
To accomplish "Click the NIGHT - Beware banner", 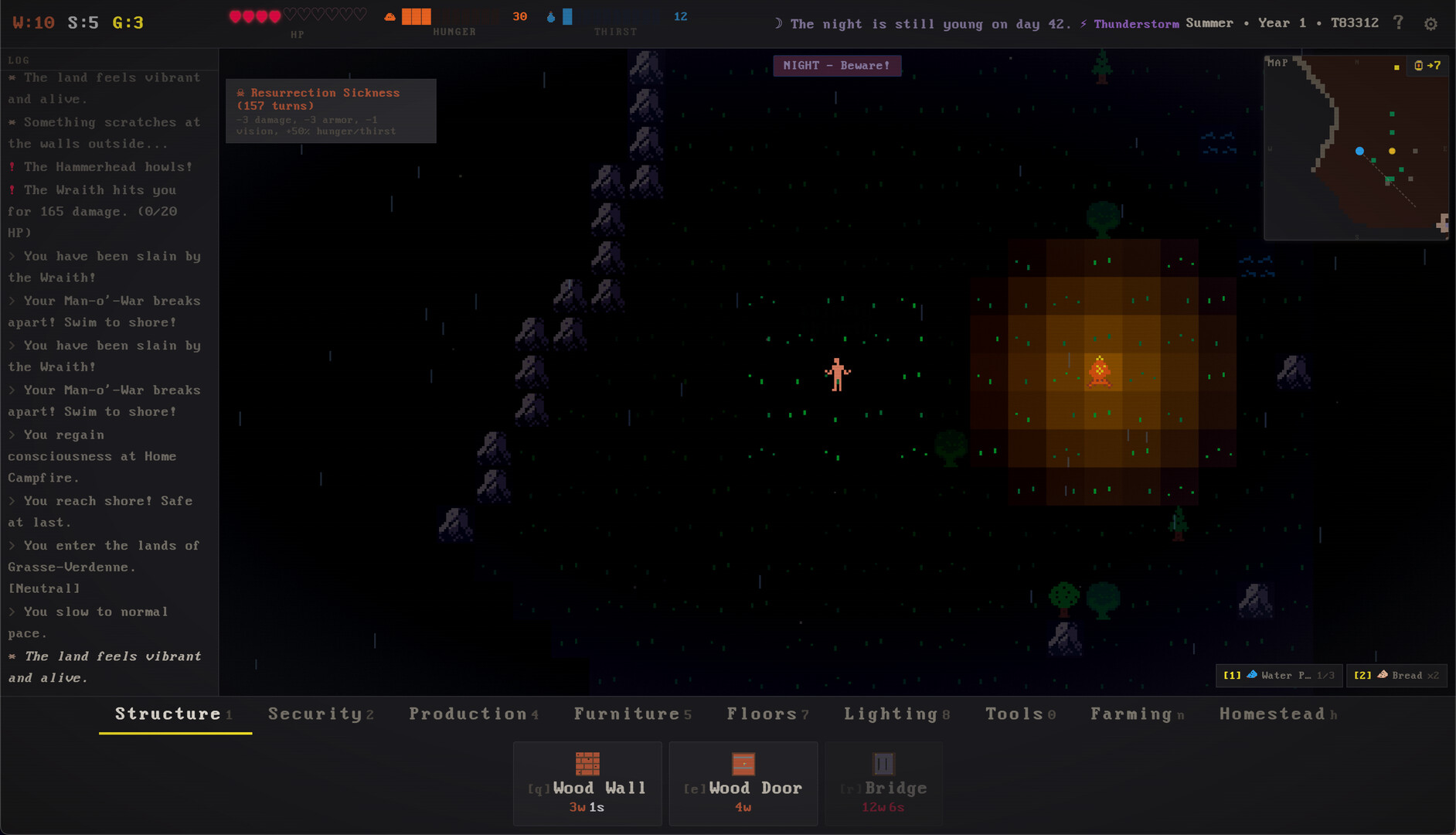I will point(837,66).
